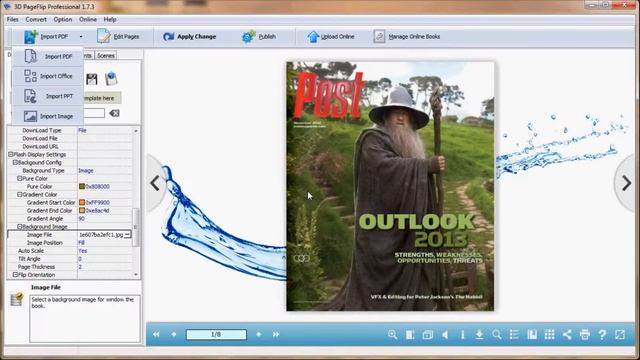Click the Edit Pages toolbar button
The width and height of the screenshot is (640, 360).
coord(118,37)
